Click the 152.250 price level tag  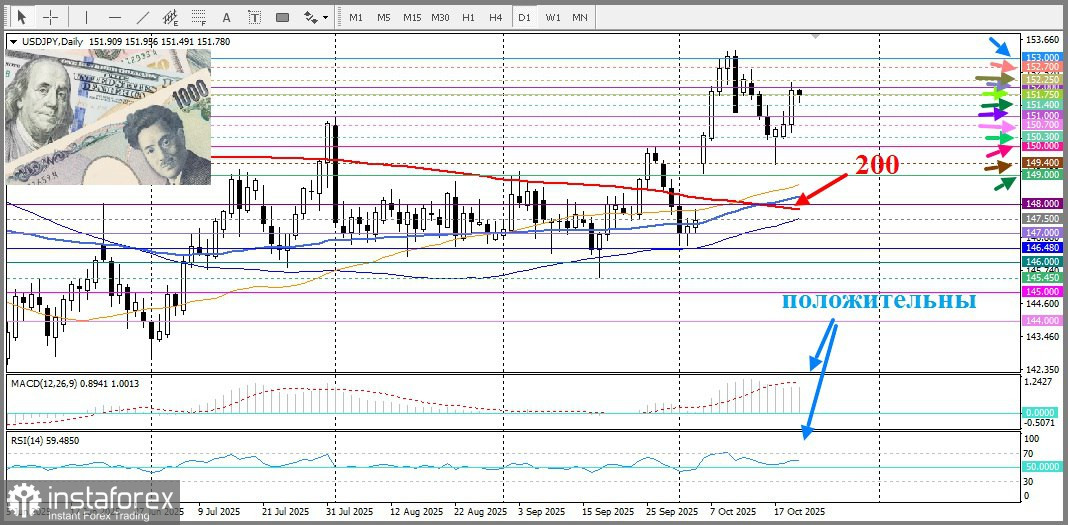[x=1041, y=80]
